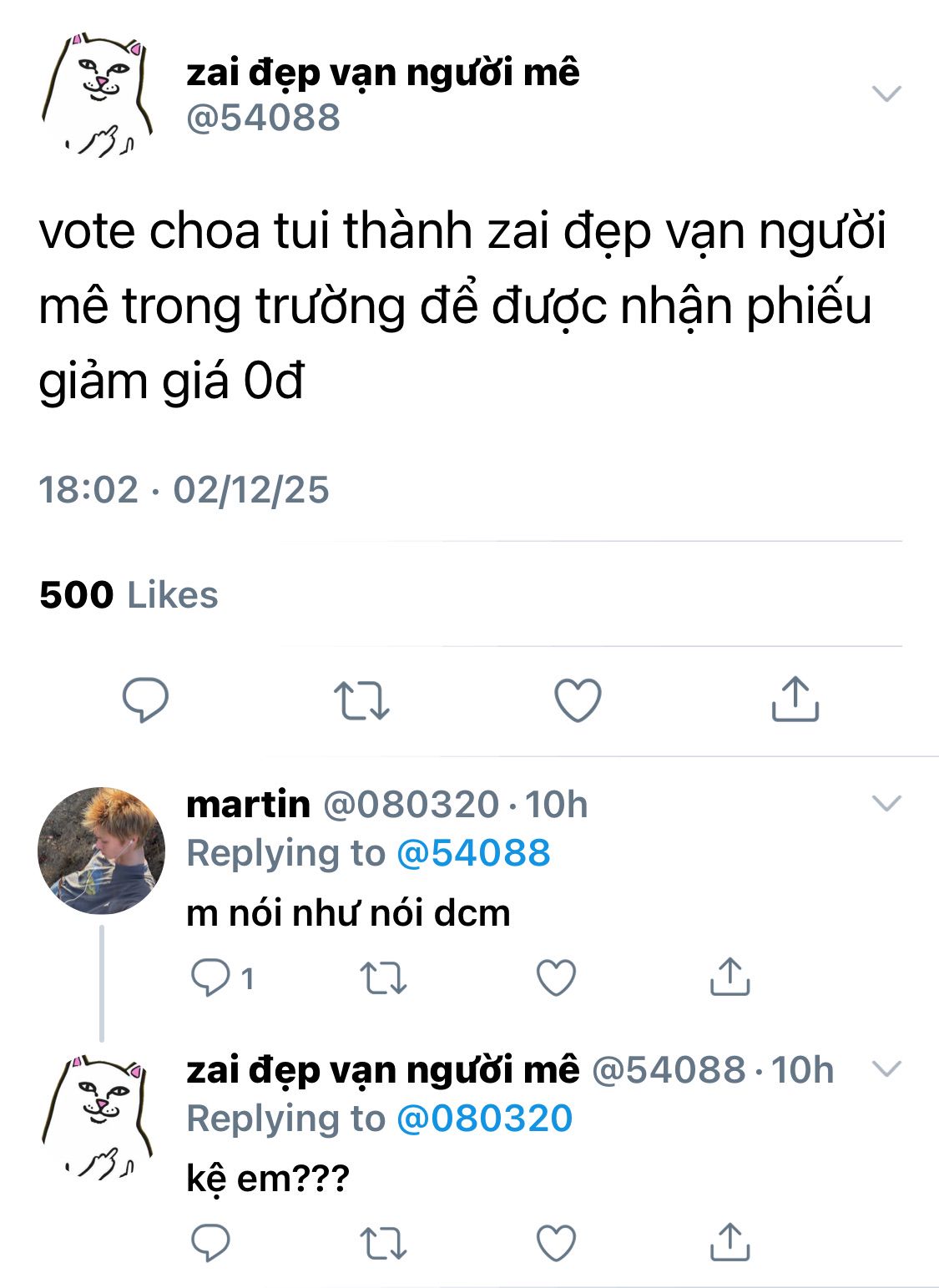This screenshot has height=1288, width=939.
Task: Open options chevron on main tweet
Action: click(886, 93)
